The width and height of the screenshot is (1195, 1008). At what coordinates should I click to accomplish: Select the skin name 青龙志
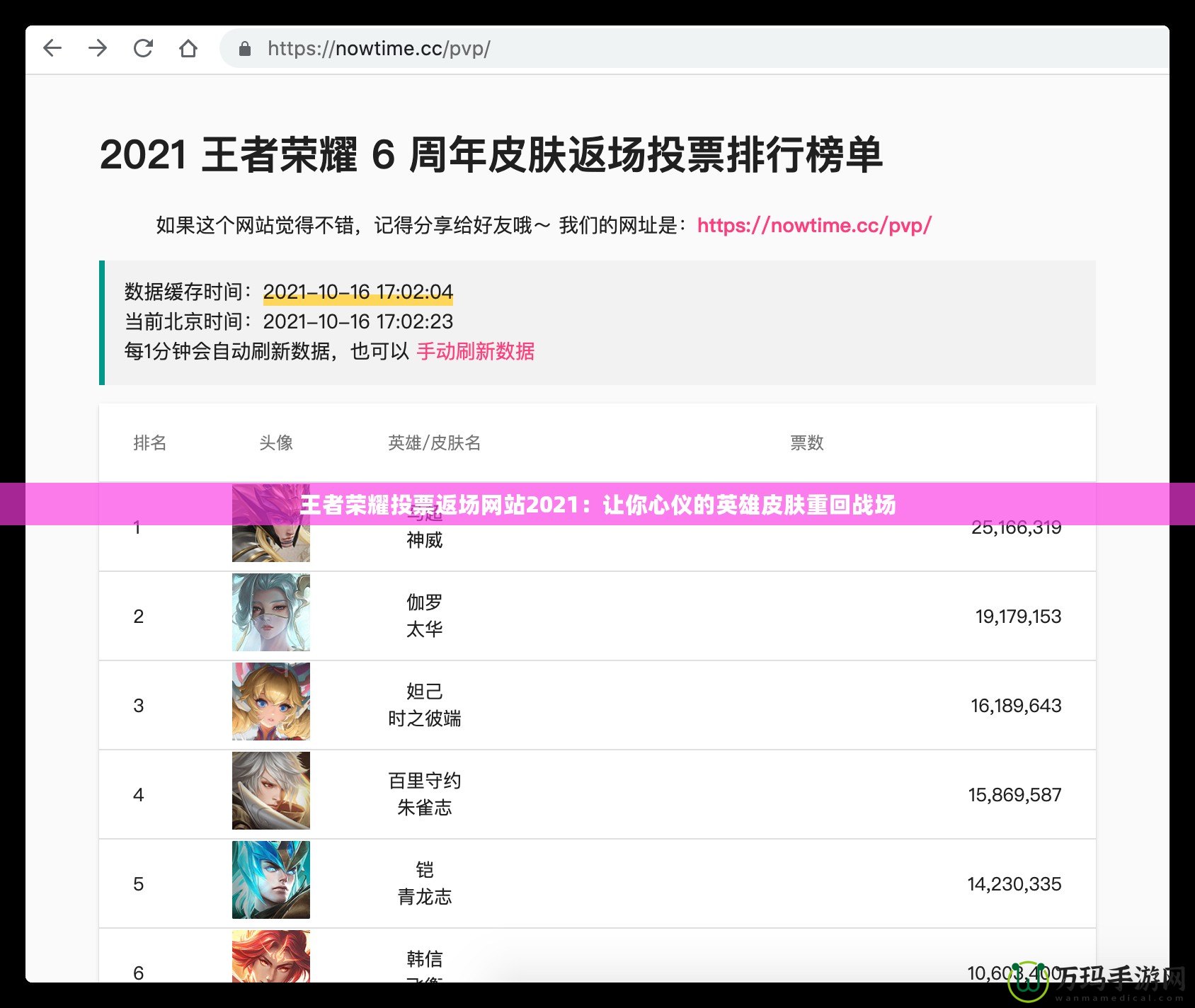[425, 897]
